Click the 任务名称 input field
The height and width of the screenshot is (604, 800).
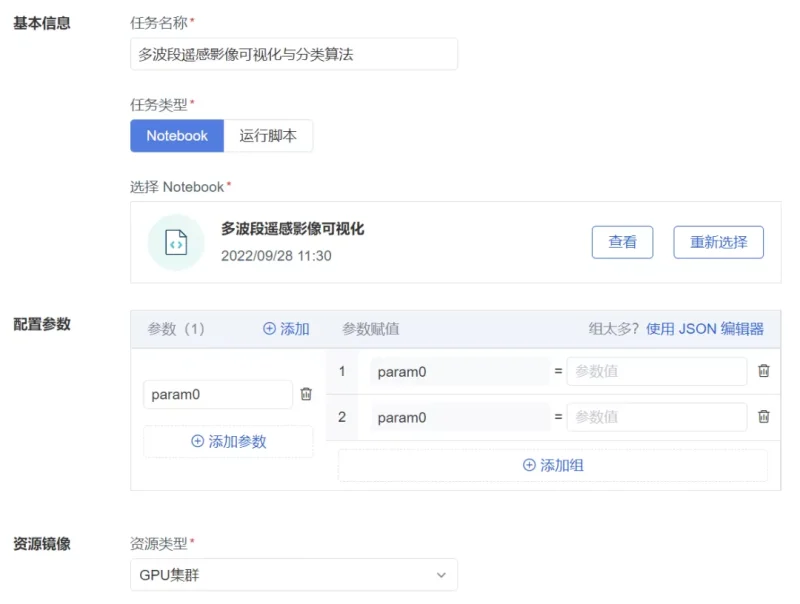pos(293,55)
